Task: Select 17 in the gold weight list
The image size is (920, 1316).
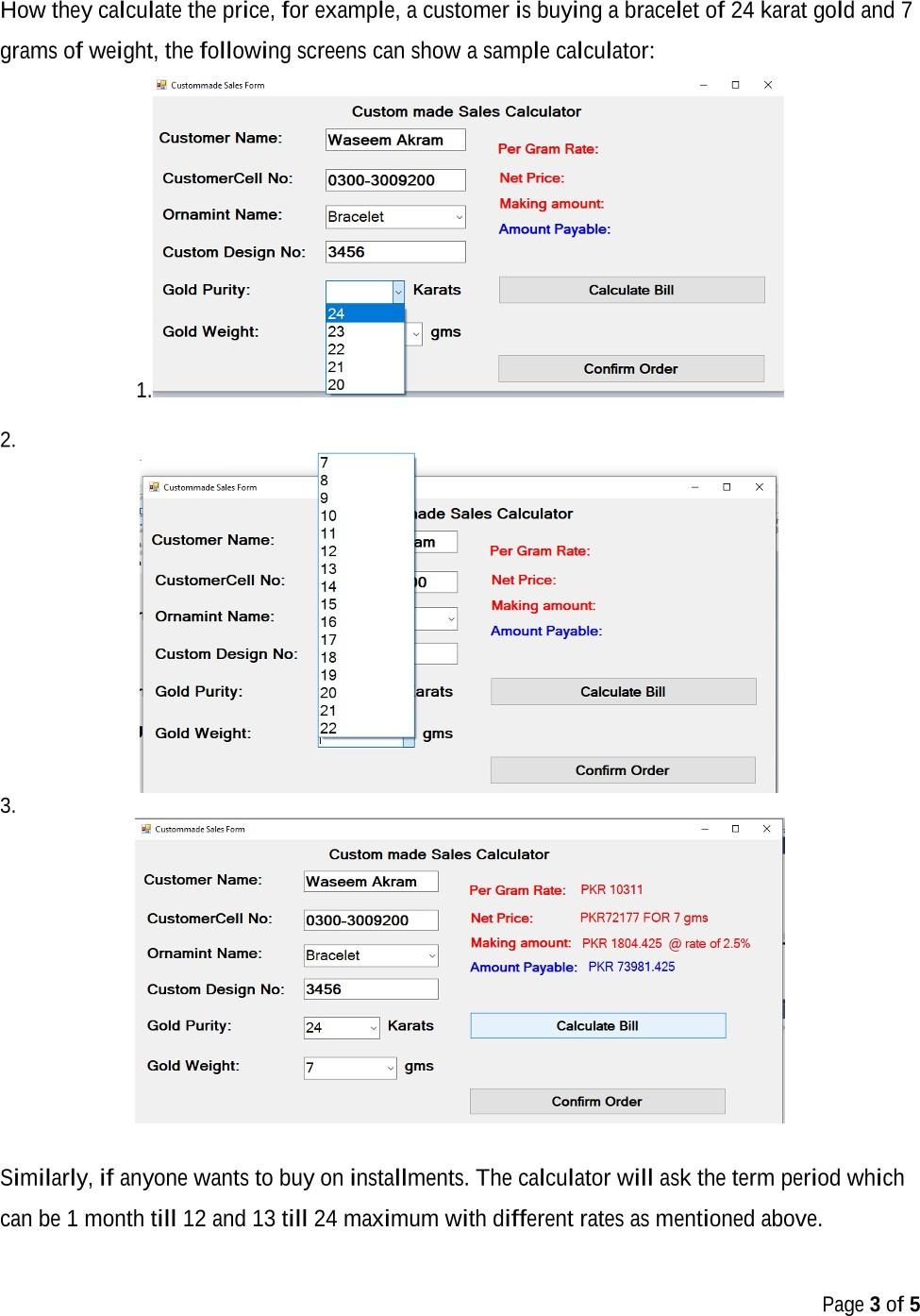Action: [x=366, y=640]
